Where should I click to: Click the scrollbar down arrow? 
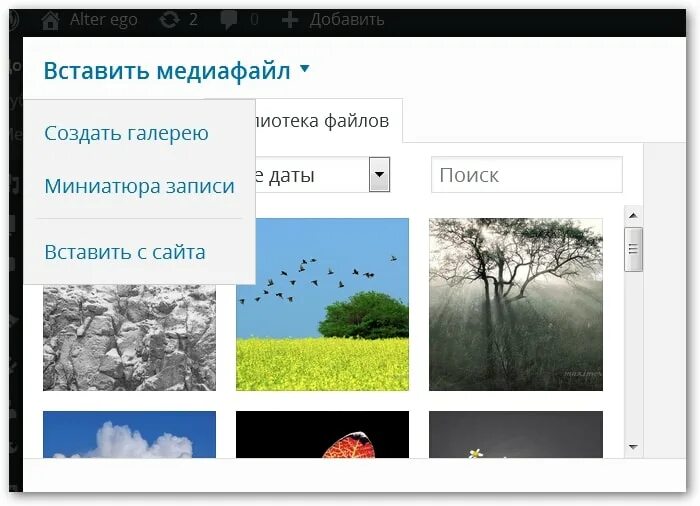633,447
